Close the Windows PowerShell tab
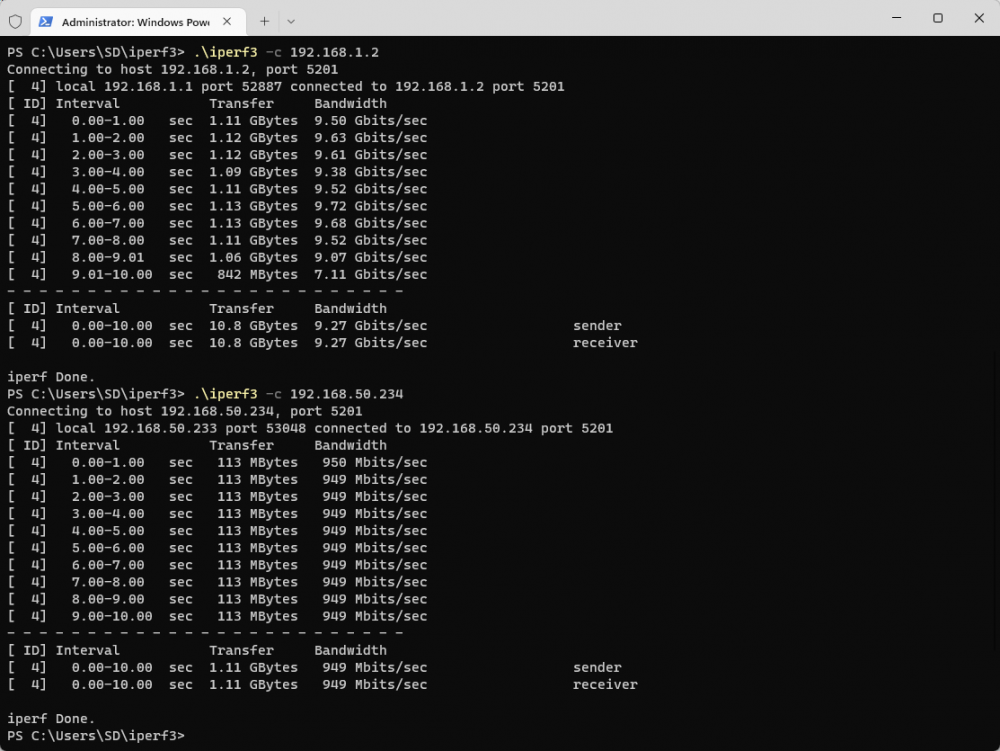 click(x=227, y=22)
